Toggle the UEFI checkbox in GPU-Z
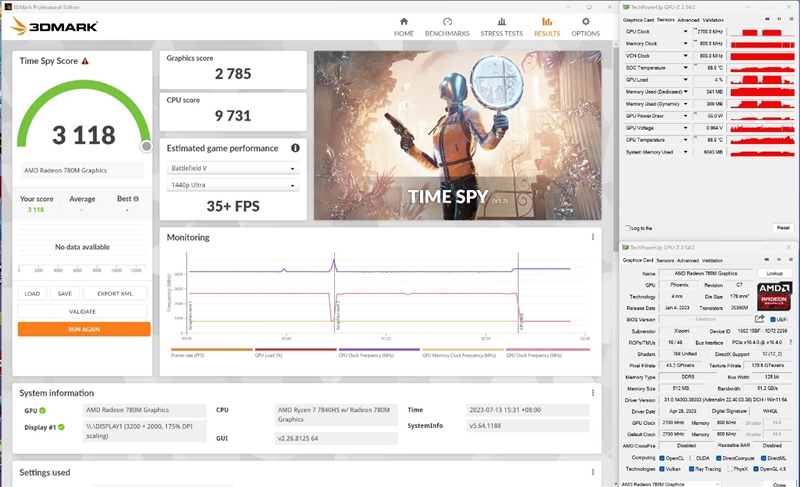This screenshot has width=800, height=487. [772, 320]
